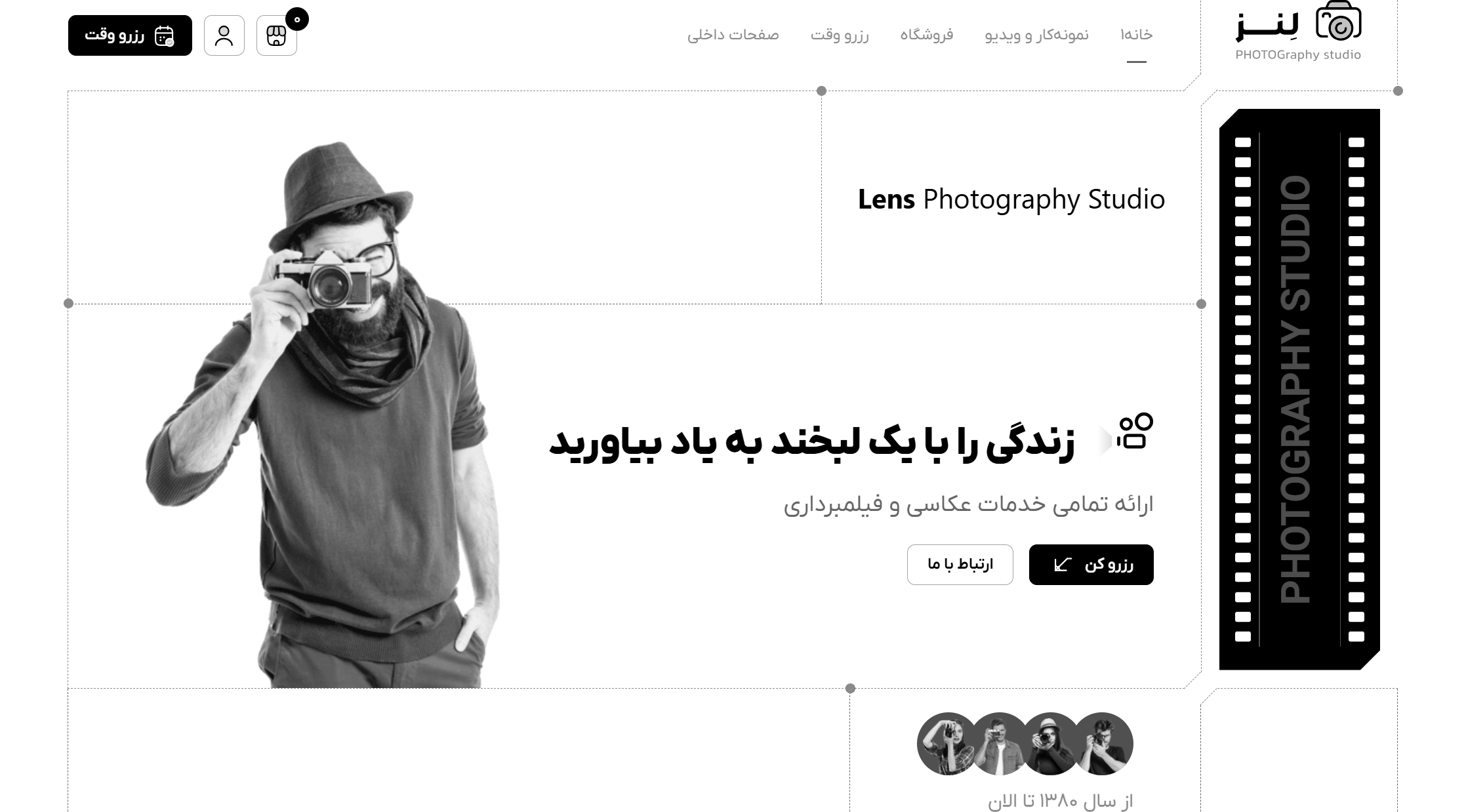The height and width of the screenshot is (812, 1466).
Task: Open the نمونه‌کار و ویدیو menu
Action: point(1037,35)
